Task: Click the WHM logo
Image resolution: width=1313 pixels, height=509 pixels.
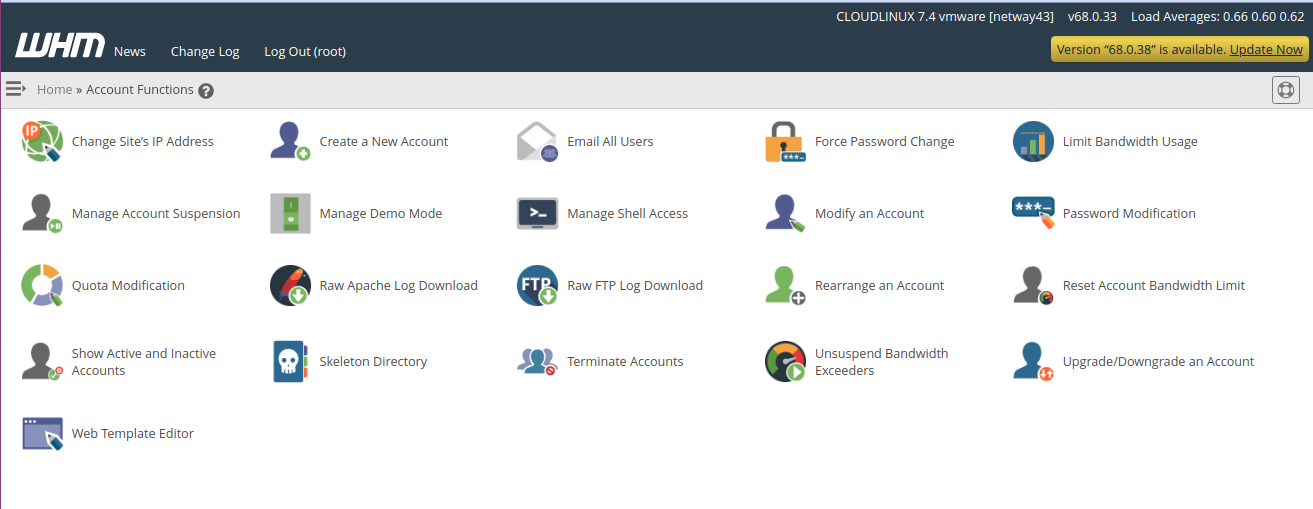Action: tap(60, 46)
